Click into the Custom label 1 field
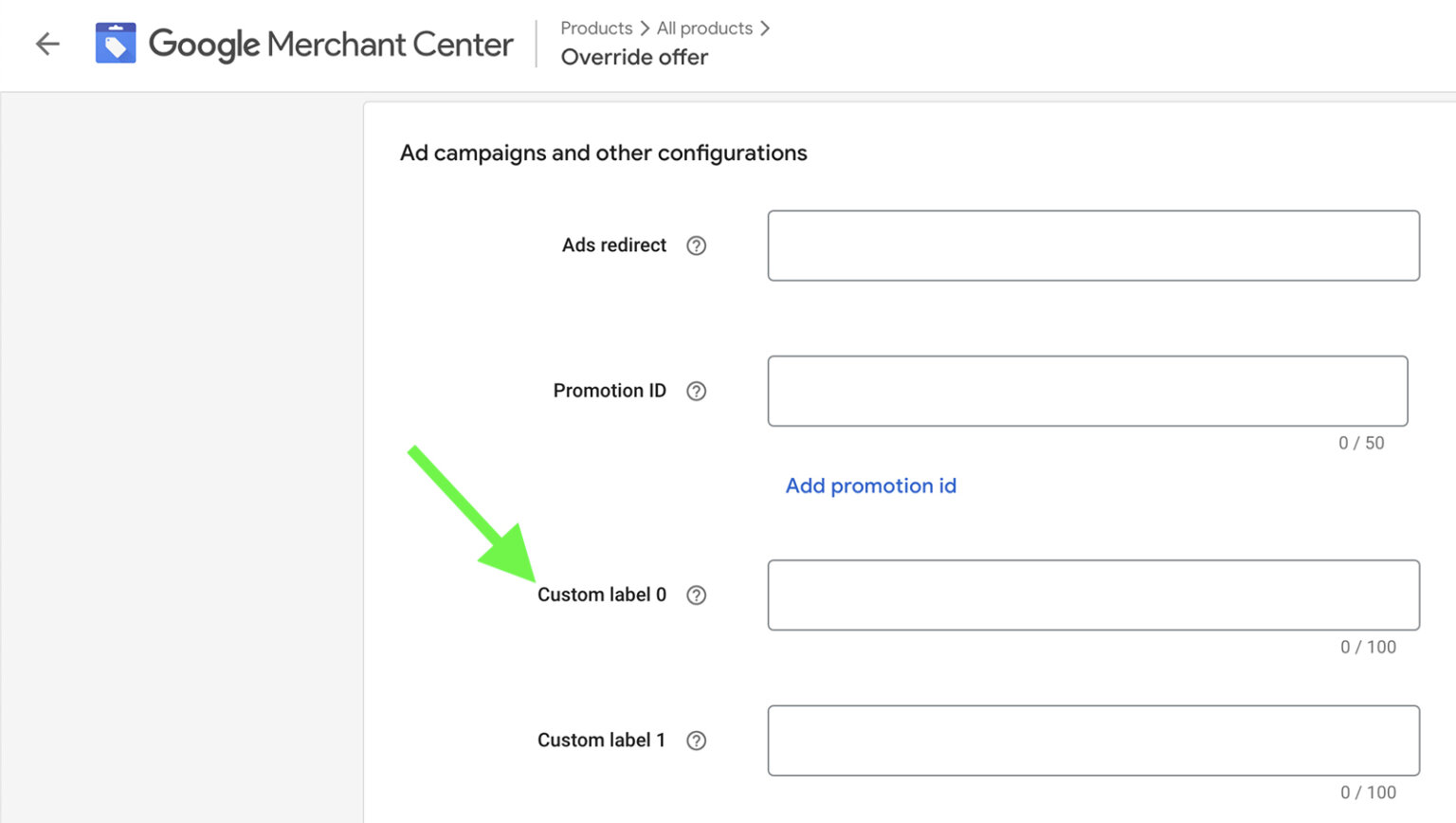The image size is (1456, 823). [1093, 741]
